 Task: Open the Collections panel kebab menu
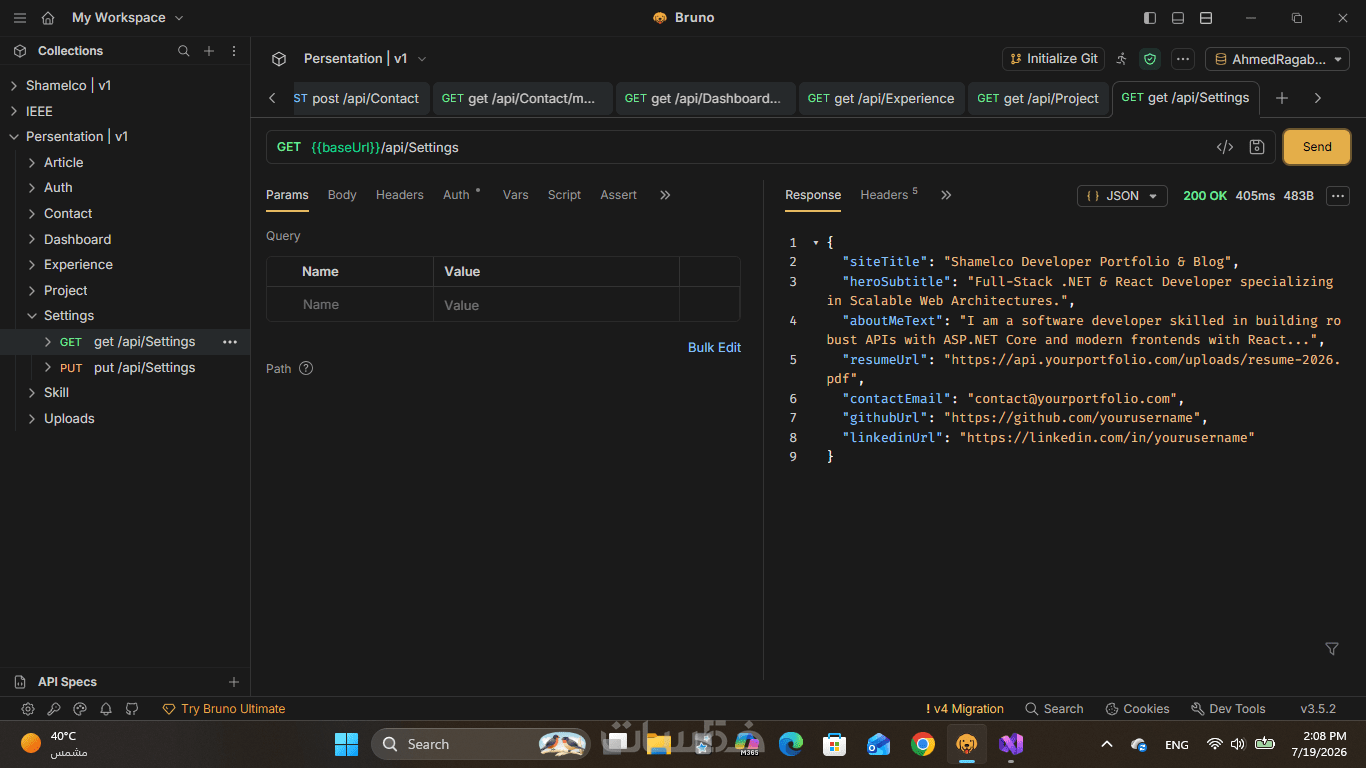pos(234,51)
